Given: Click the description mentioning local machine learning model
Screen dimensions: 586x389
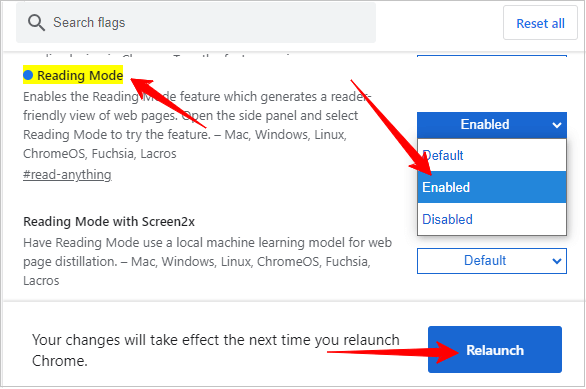Looking at the screenshot, I should (207, 262).
